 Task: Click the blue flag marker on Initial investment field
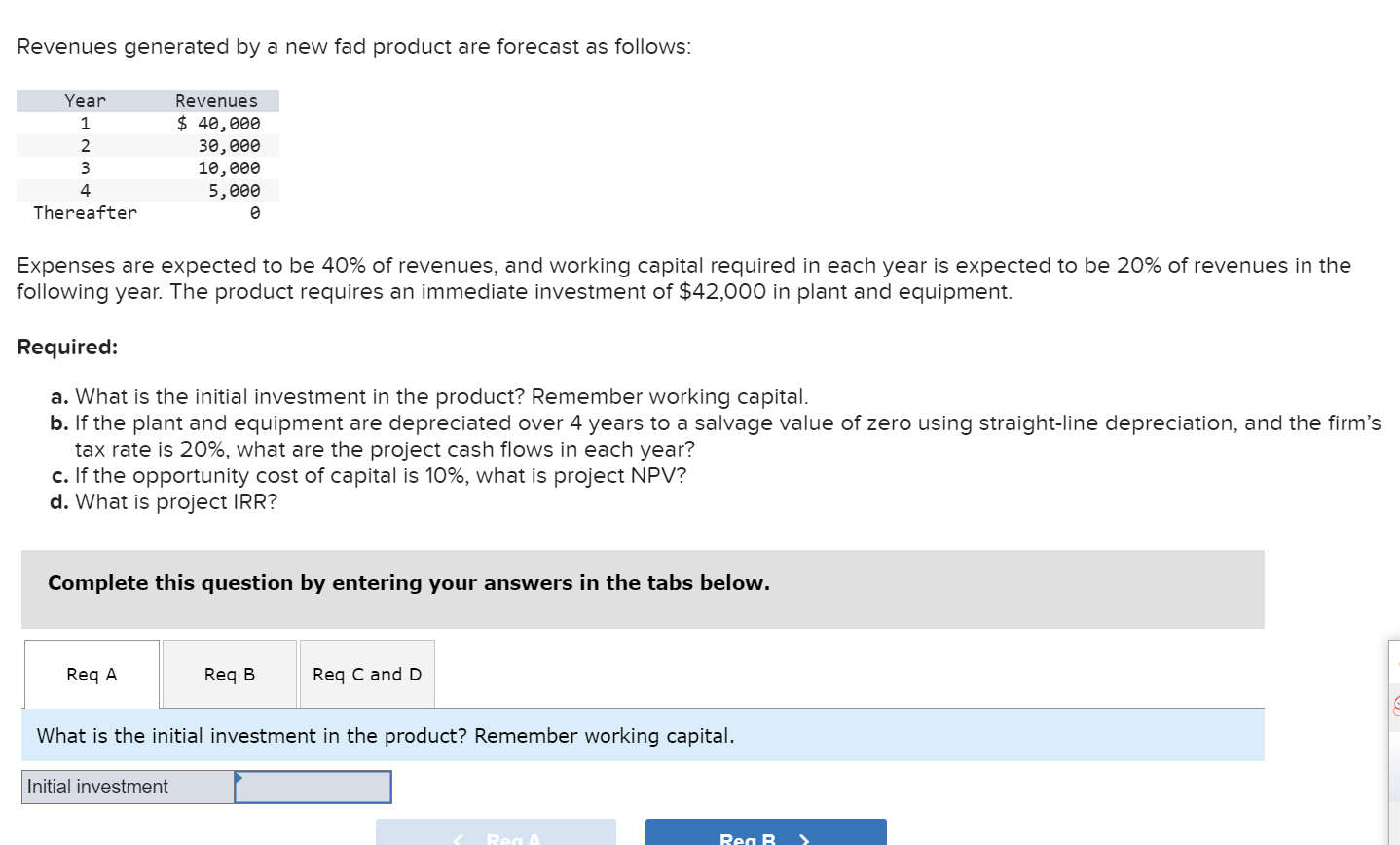pyautogui.click(x=239, y=778)
